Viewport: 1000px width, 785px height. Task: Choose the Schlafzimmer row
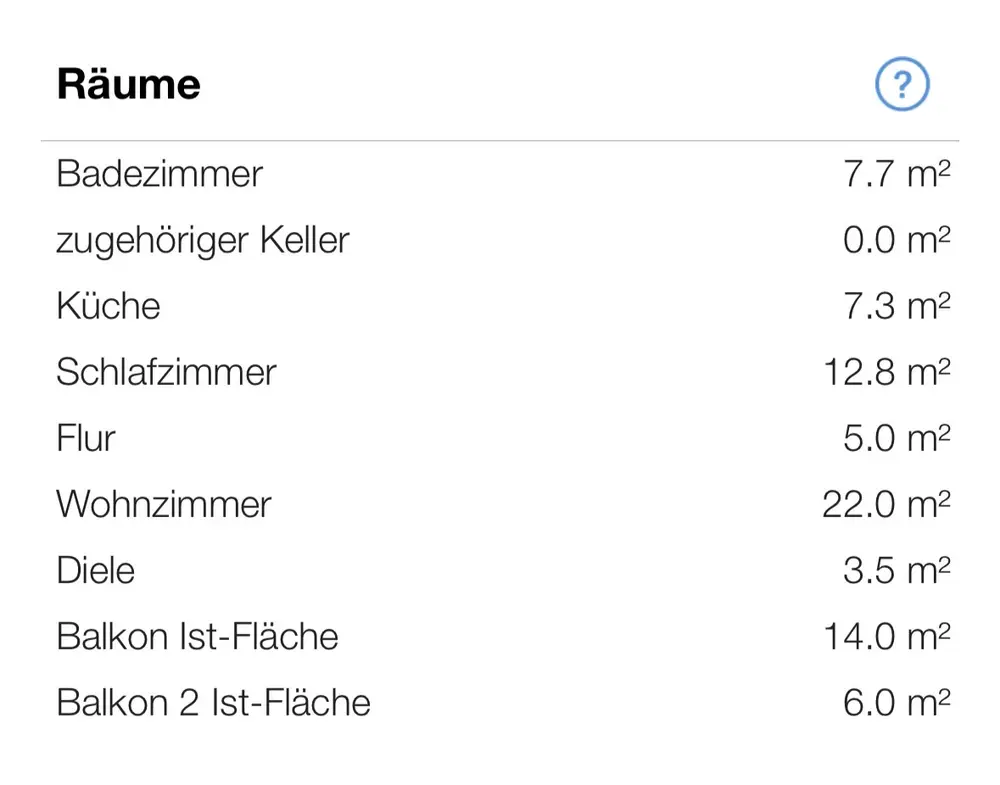(x=500, y=372)
